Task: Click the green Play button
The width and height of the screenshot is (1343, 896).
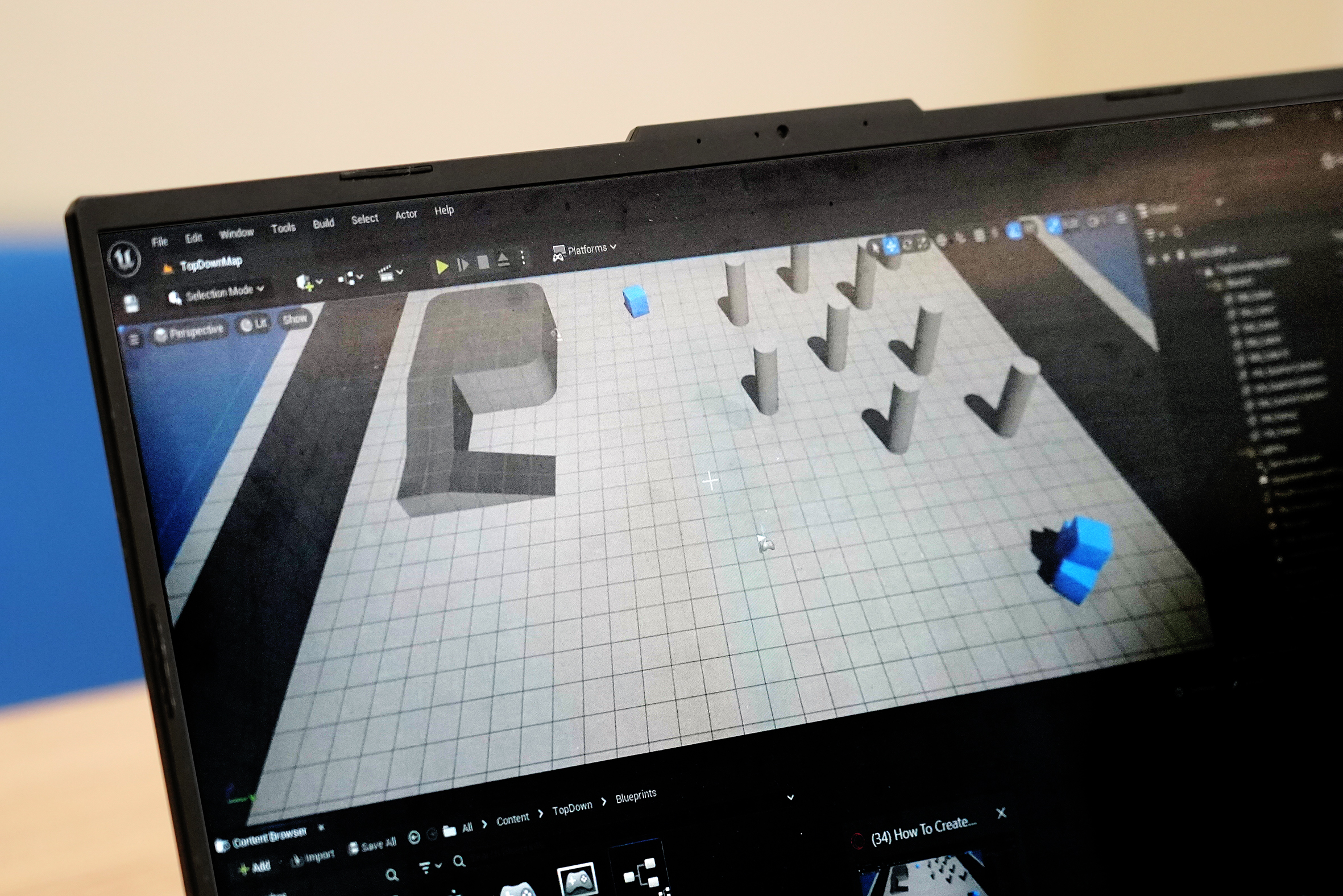Action: pos(441,267)
